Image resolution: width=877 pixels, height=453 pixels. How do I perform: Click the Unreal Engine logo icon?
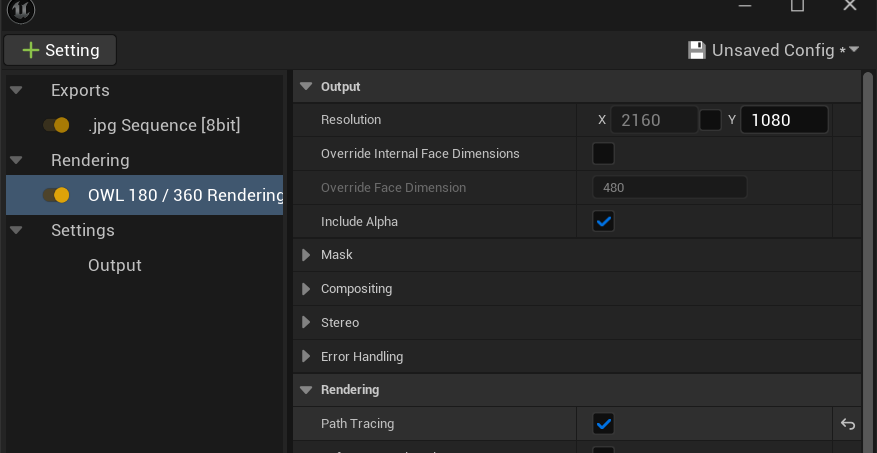point(20,10)
